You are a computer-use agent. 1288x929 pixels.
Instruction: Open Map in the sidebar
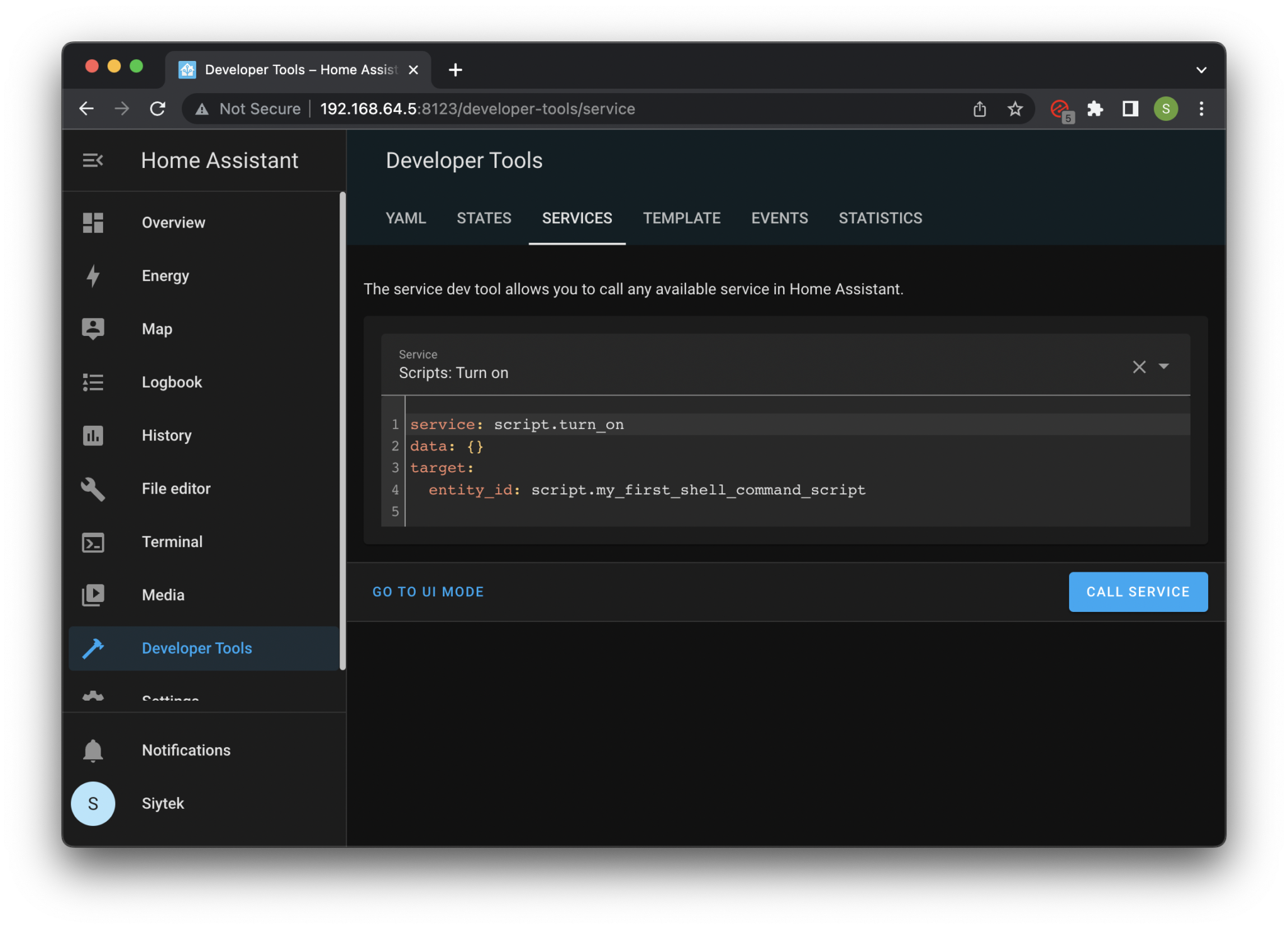click(x=157, y=329)
